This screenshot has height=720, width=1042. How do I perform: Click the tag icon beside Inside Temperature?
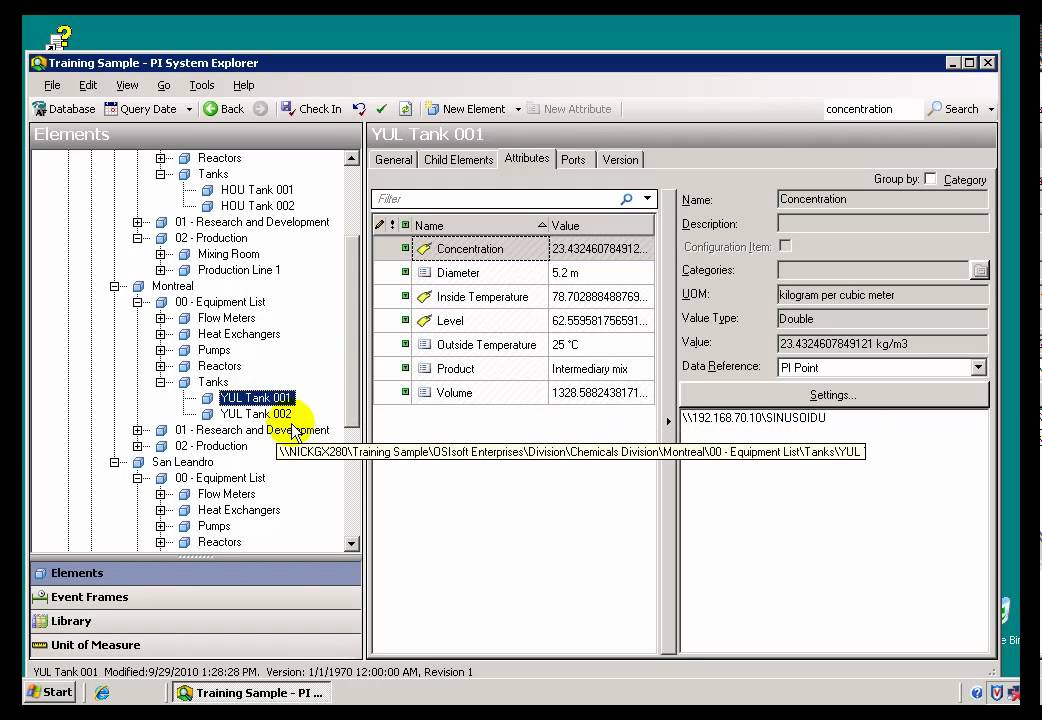(425, 297)
